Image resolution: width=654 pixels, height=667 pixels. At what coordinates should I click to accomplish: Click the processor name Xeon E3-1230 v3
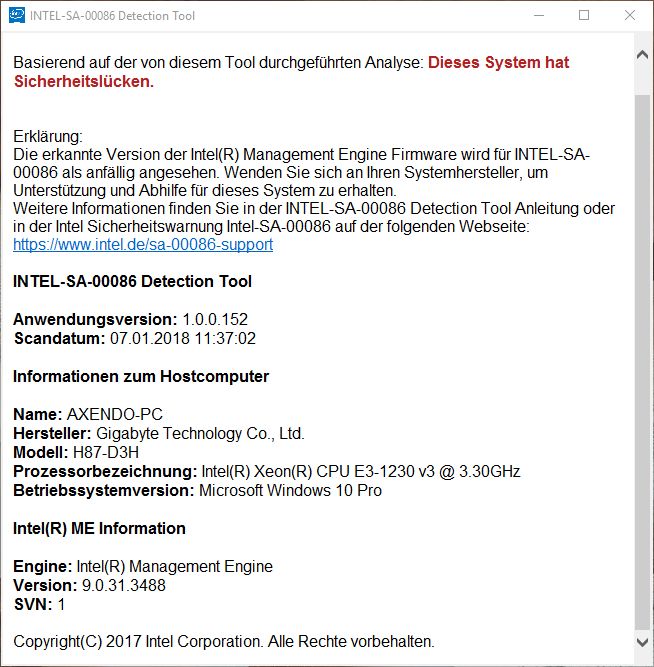pos(361,471)
